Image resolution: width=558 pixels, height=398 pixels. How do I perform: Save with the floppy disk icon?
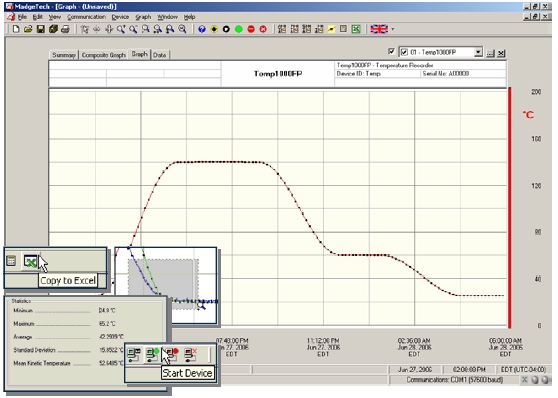(41, 29)
